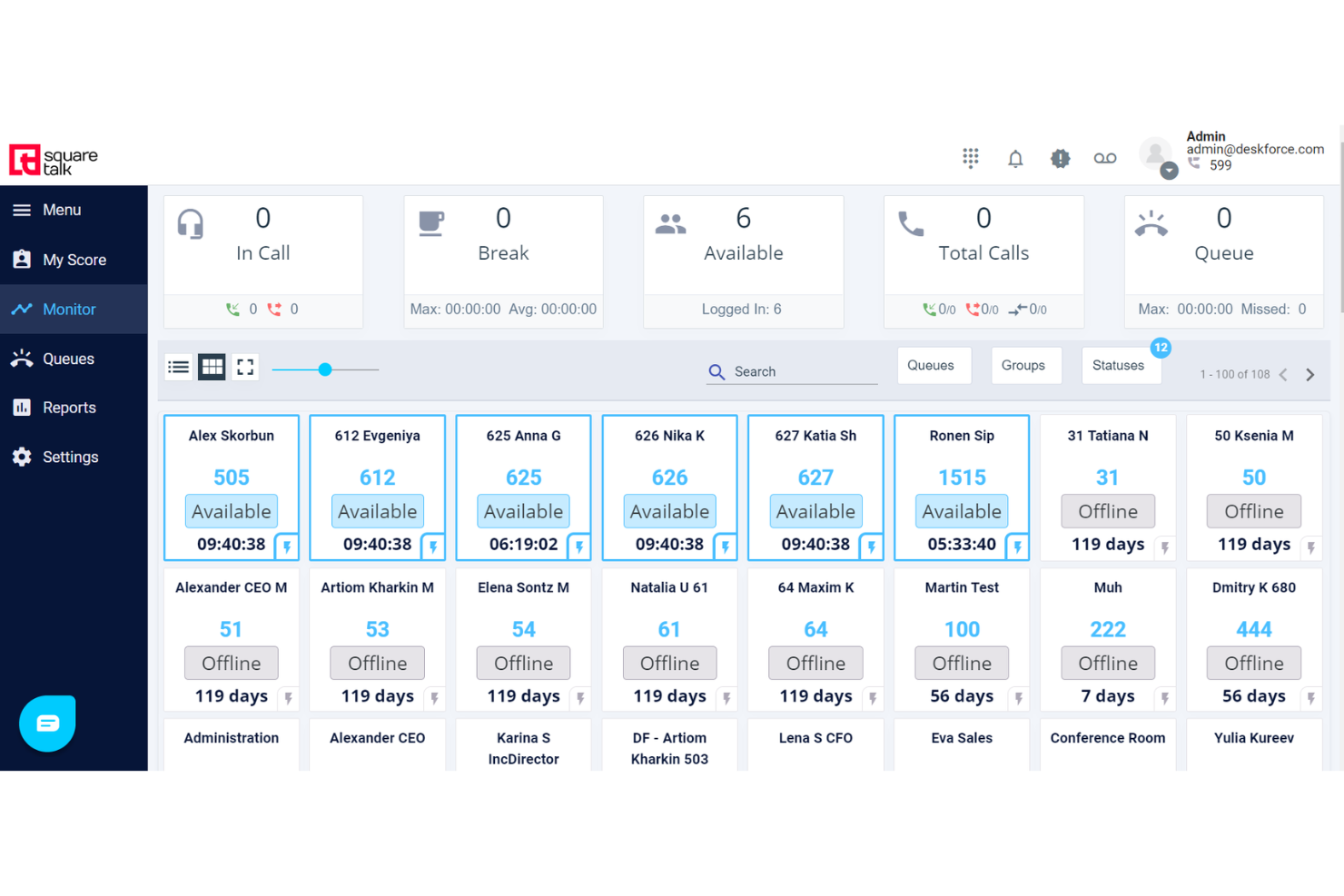Open the voicemail icon

(1105, 158)
